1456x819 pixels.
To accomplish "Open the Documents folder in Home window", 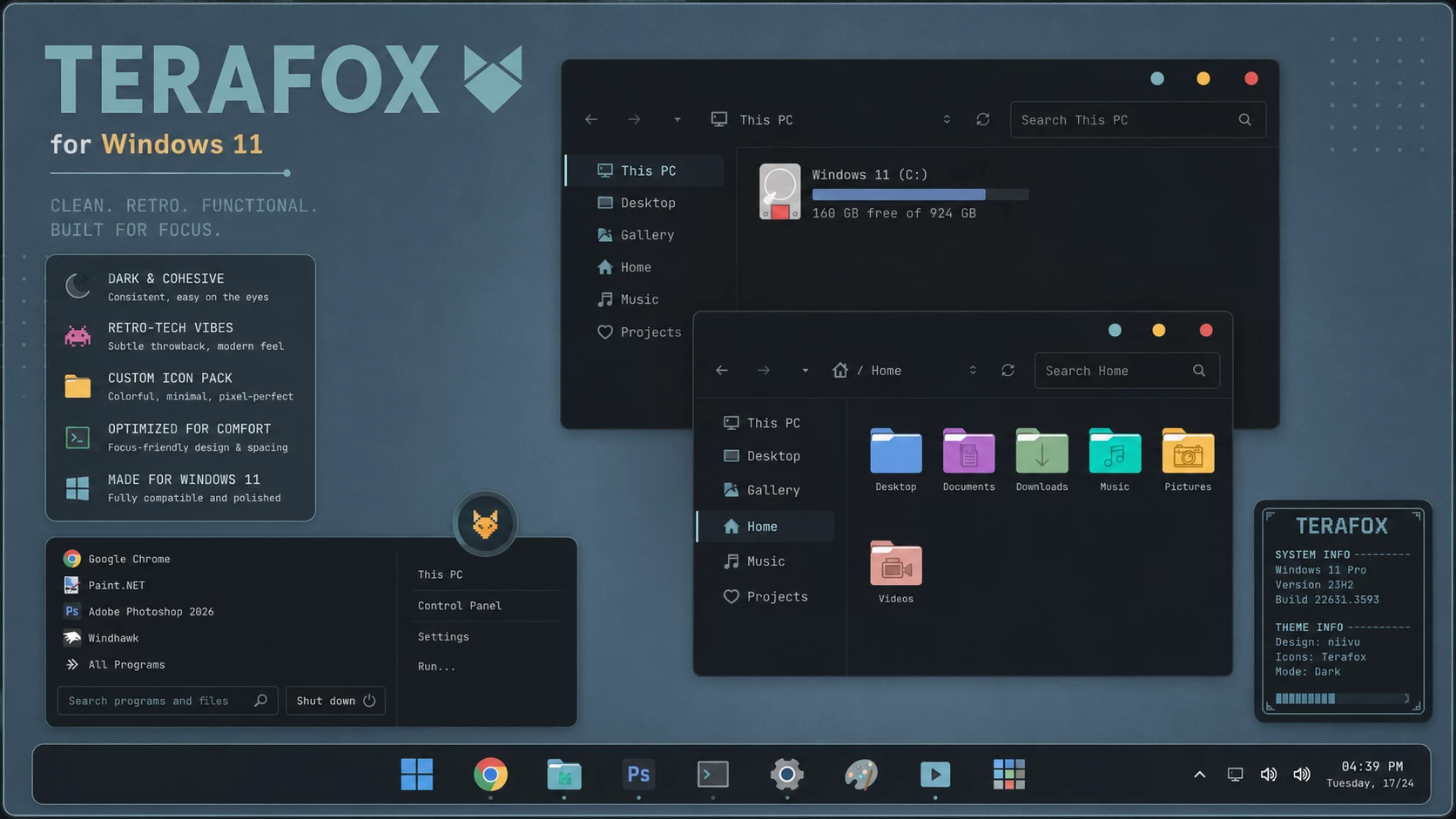I will (x=968, y=460).
